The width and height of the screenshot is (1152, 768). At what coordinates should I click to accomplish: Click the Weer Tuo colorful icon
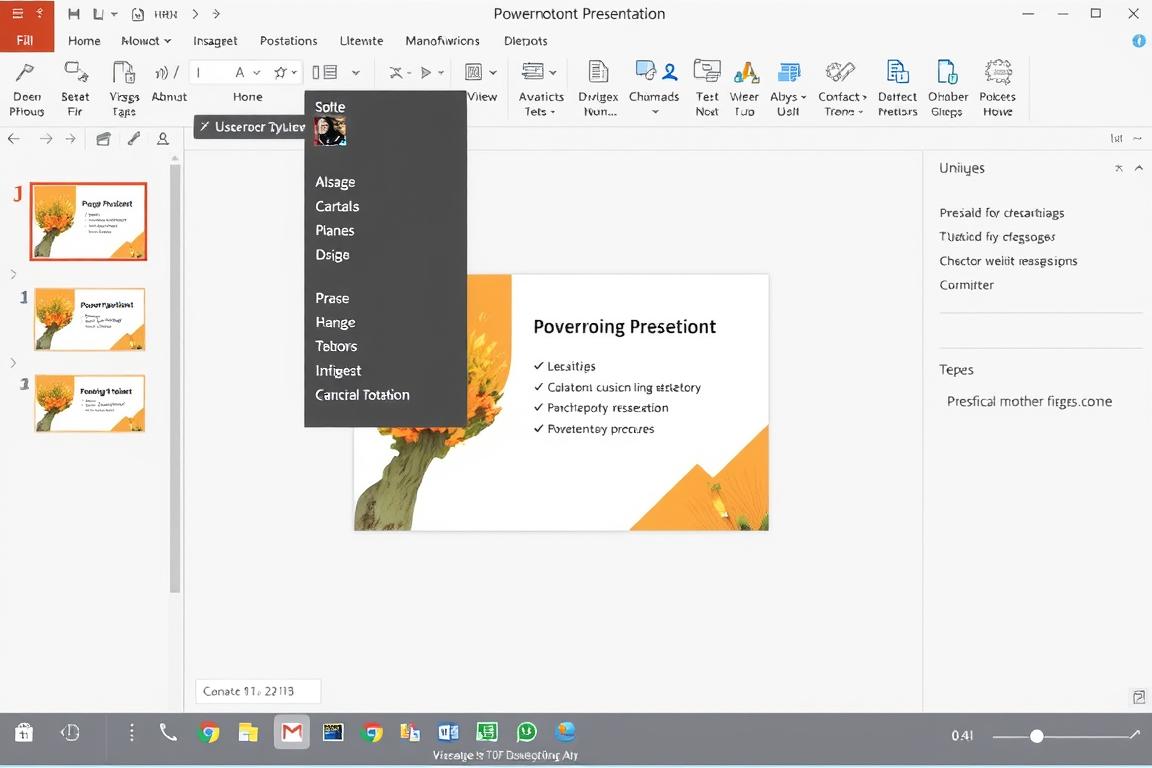[745, 73]
